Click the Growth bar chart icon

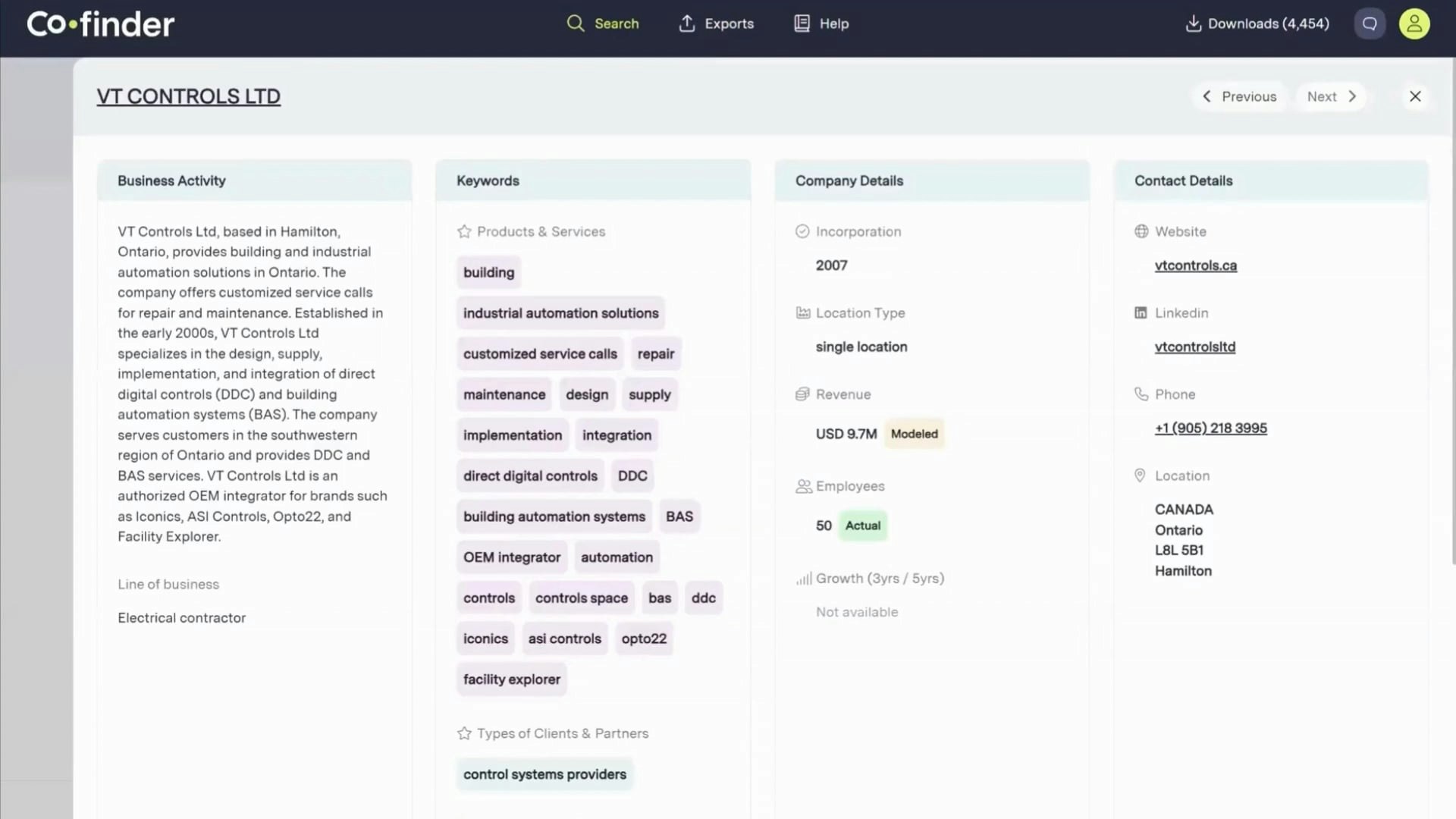pyautogui.click(x=804, y=579)
